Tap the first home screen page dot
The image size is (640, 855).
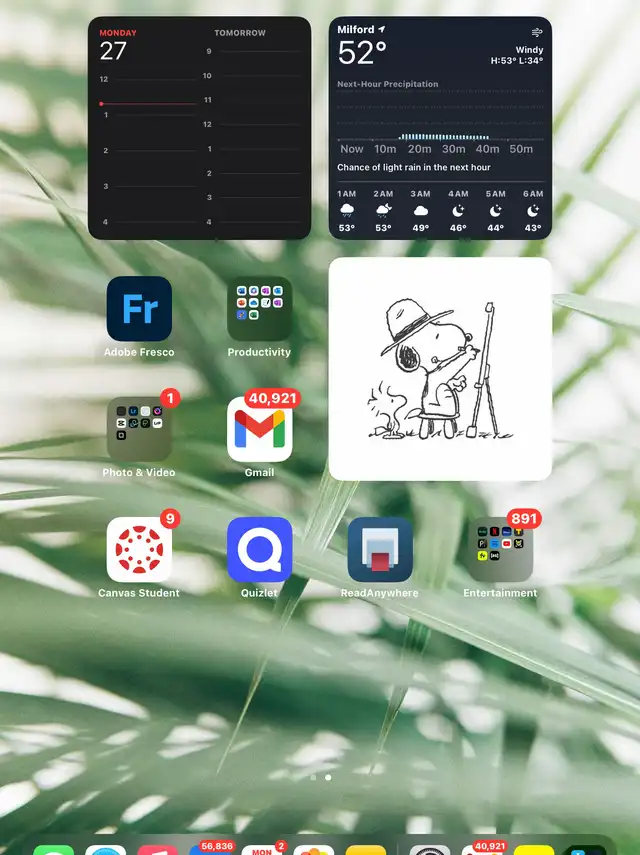click(x=313, y=777)
